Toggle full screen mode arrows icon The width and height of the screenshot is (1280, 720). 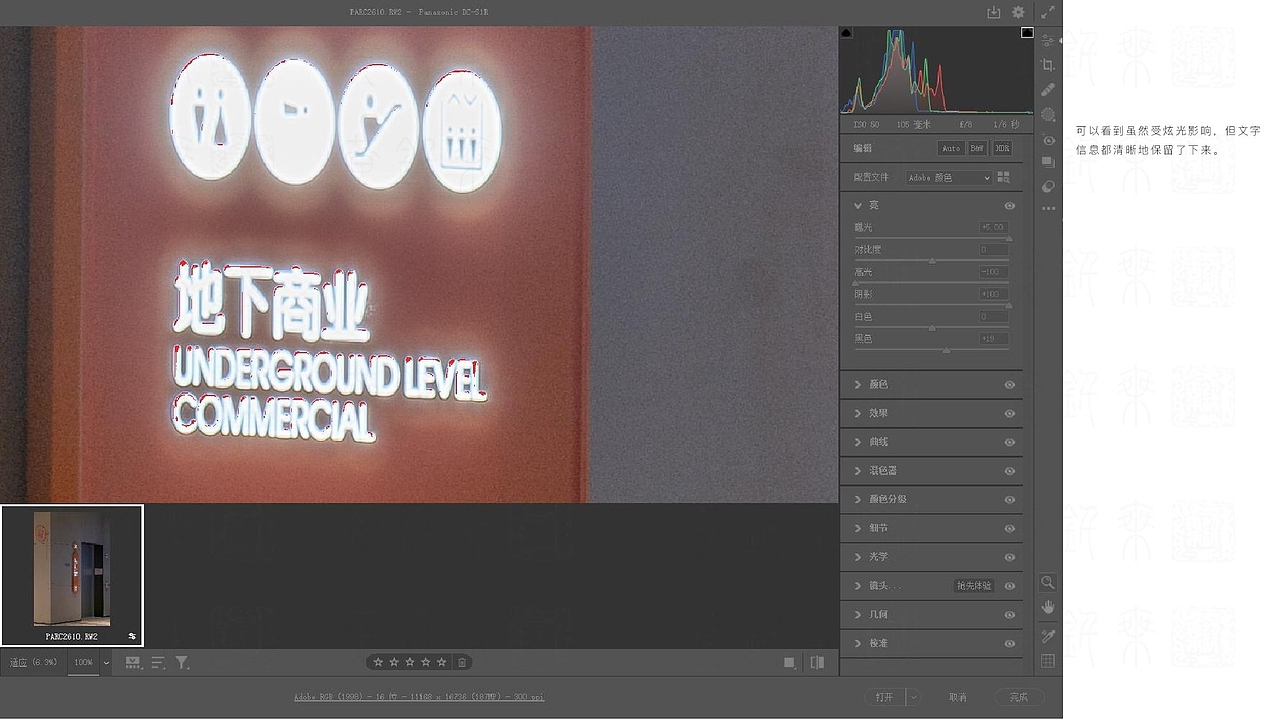(1048, 12)
